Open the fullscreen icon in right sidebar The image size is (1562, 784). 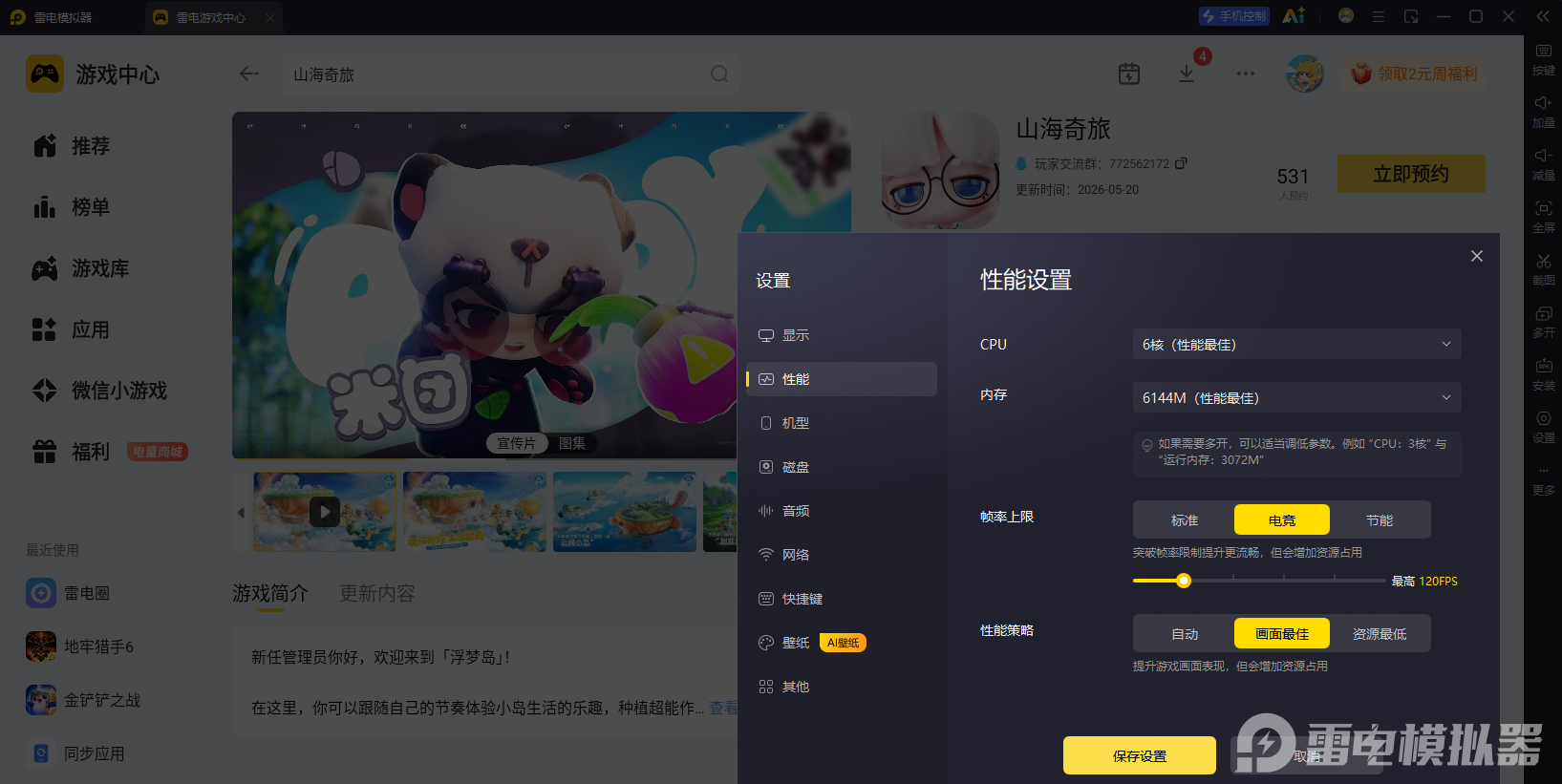(1543, 208)
